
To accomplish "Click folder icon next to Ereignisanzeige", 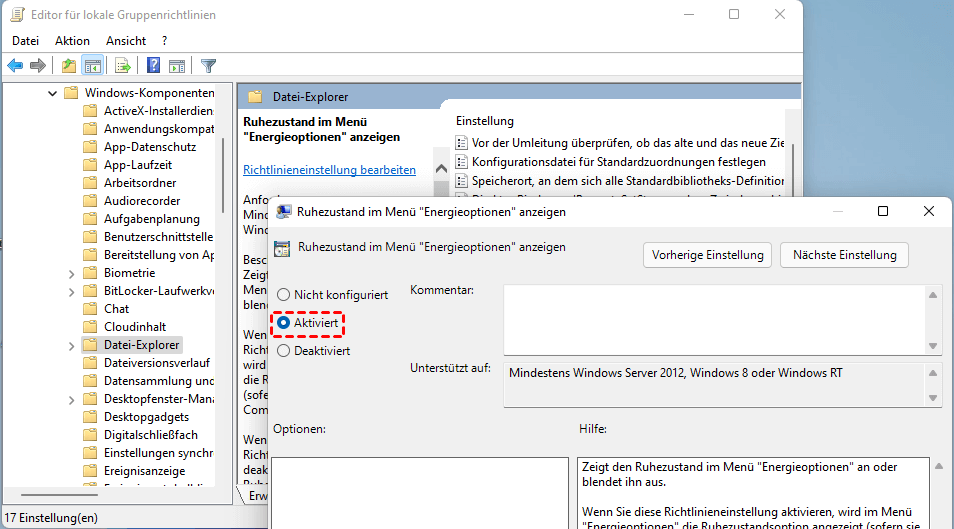I will 90,471.
